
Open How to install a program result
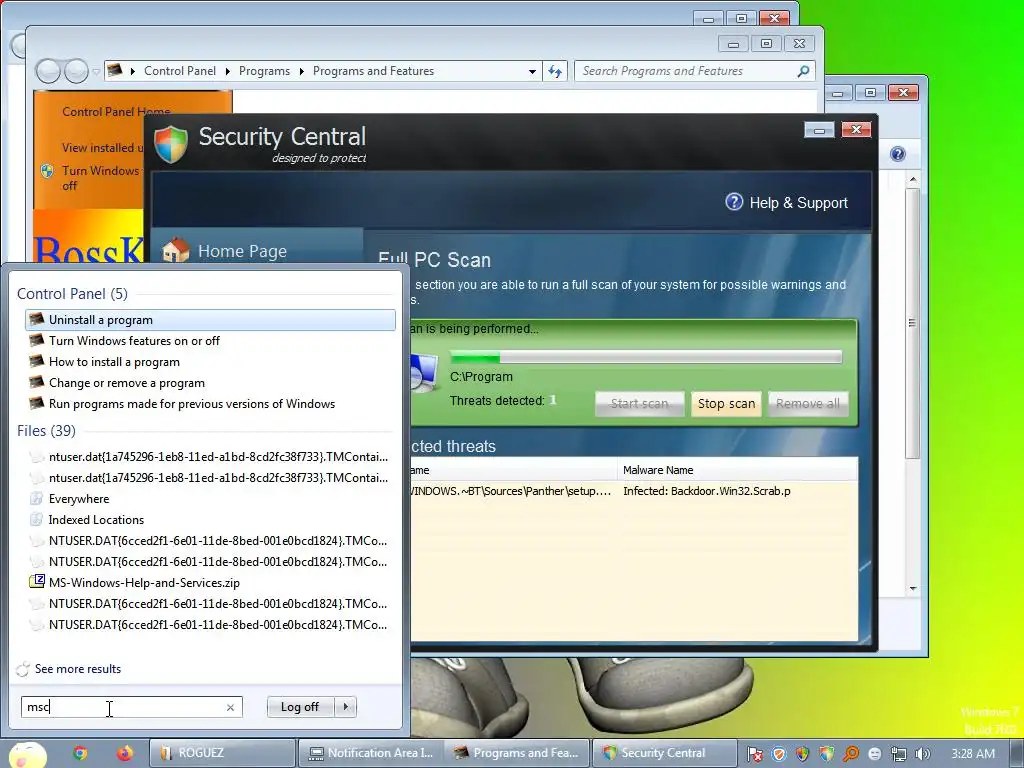pos(114,362)
